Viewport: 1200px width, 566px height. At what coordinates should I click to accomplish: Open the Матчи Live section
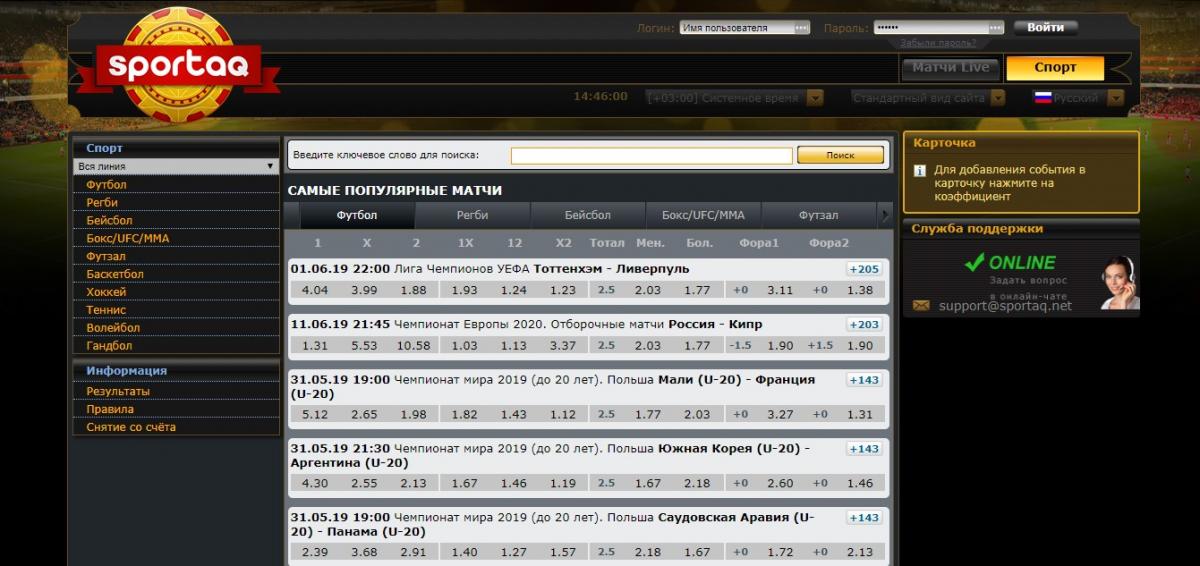click(951, 68)
